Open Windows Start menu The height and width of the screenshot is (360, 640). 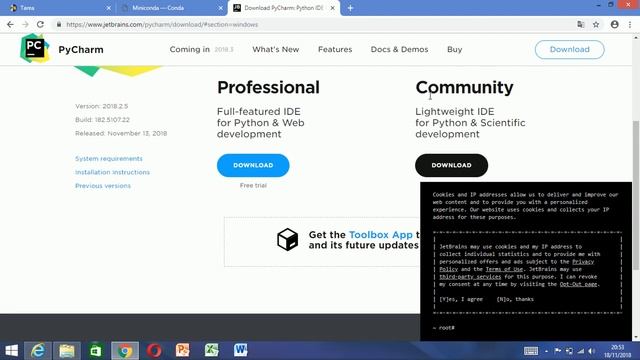[11, 351]
